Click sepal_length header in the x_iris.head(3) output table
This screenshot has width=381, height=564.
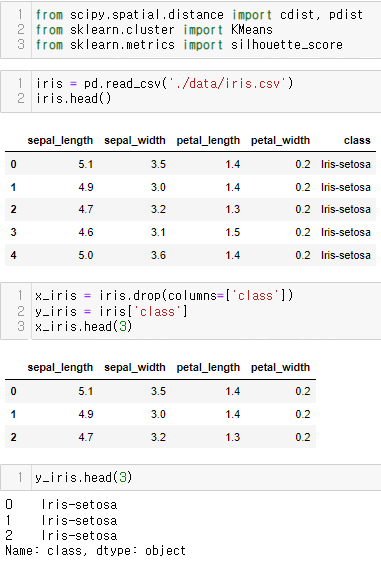[60, 367]
